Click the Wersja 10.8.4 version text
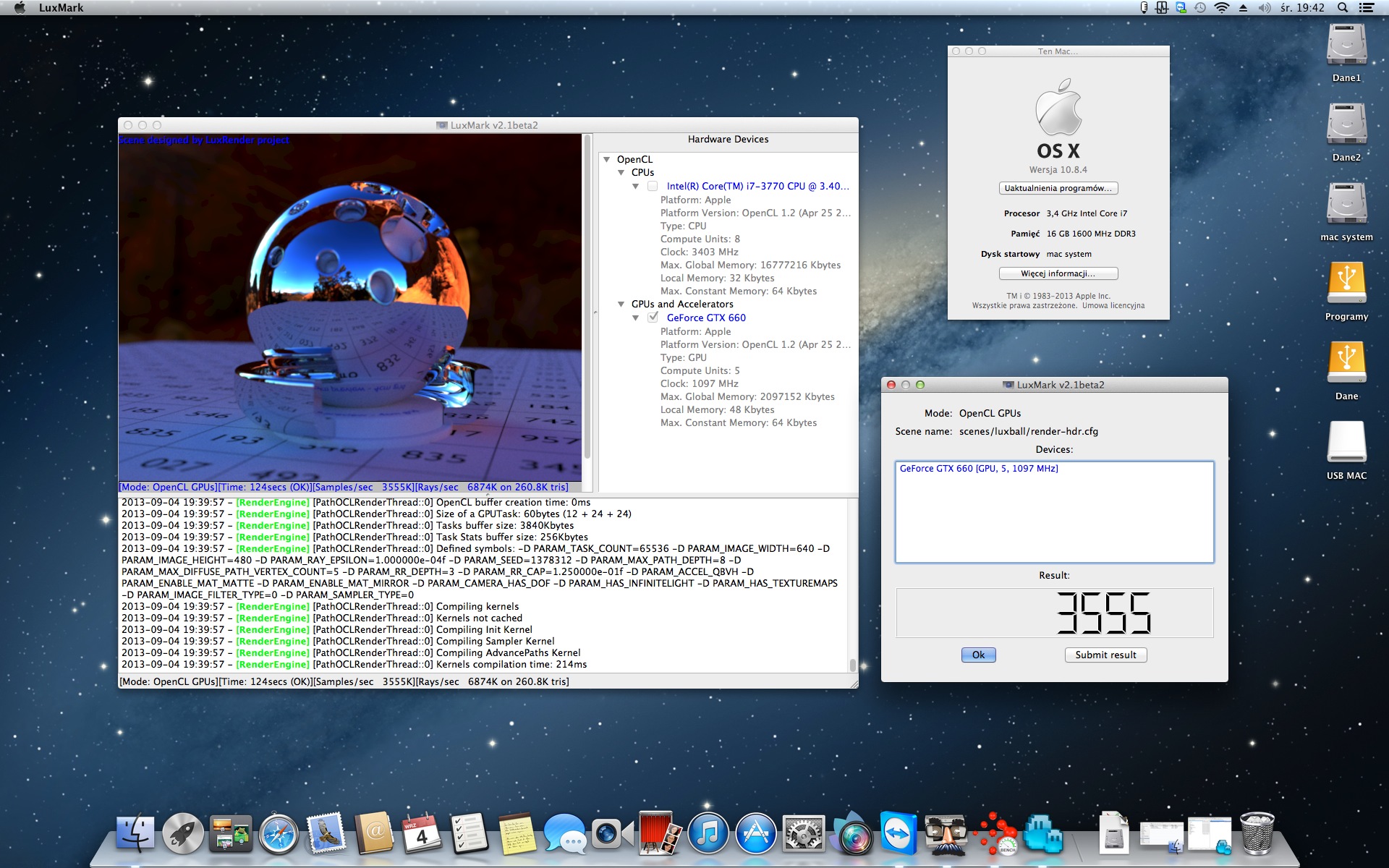Viewport: 1389px width, 868px height. [x=1058, y=170]
